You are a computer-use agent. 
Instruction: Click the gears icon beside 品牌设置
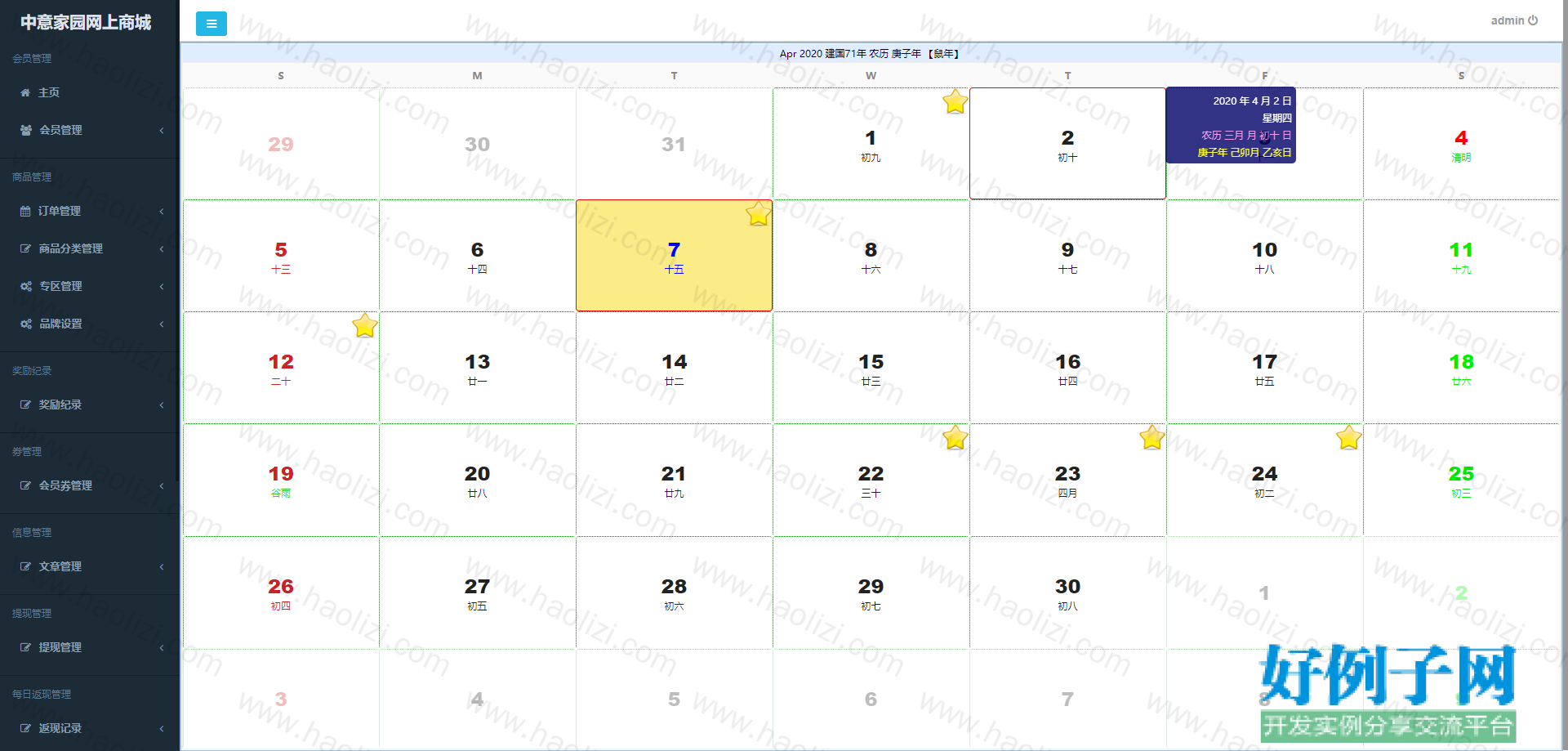26,324
